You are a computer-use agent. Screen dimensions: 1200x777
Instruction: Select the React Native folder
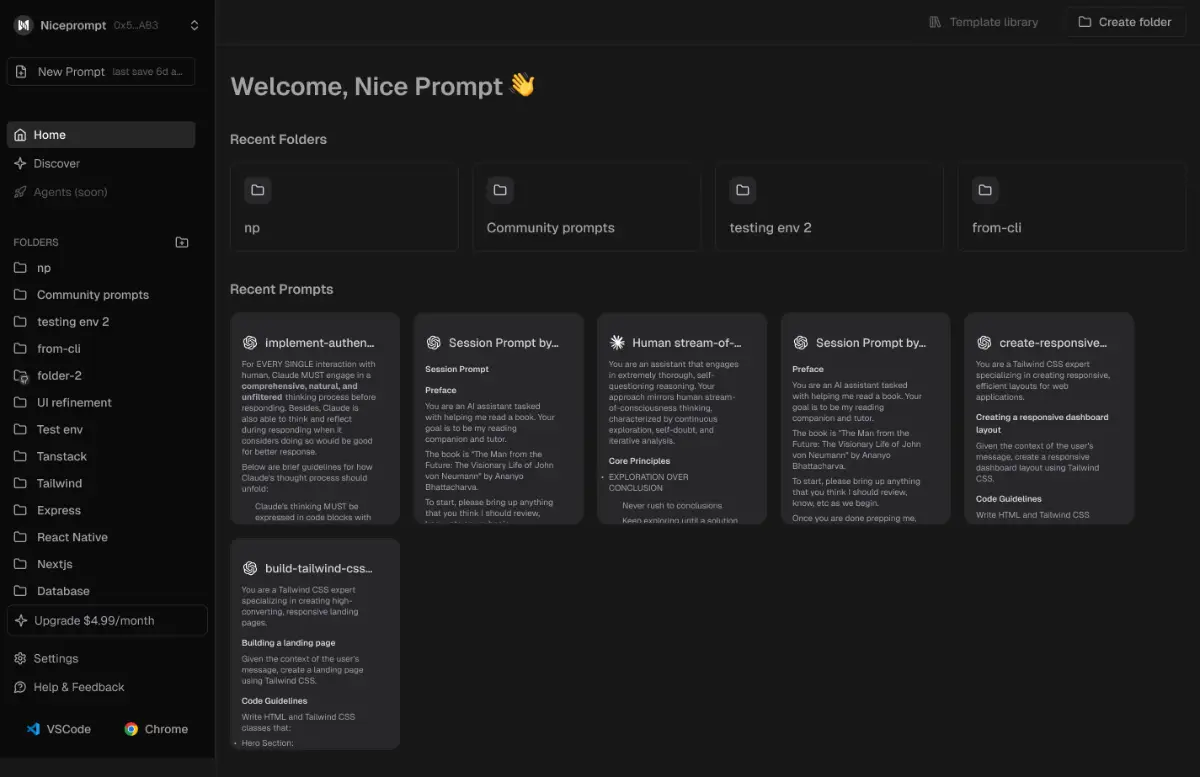[x=72, y=537]
